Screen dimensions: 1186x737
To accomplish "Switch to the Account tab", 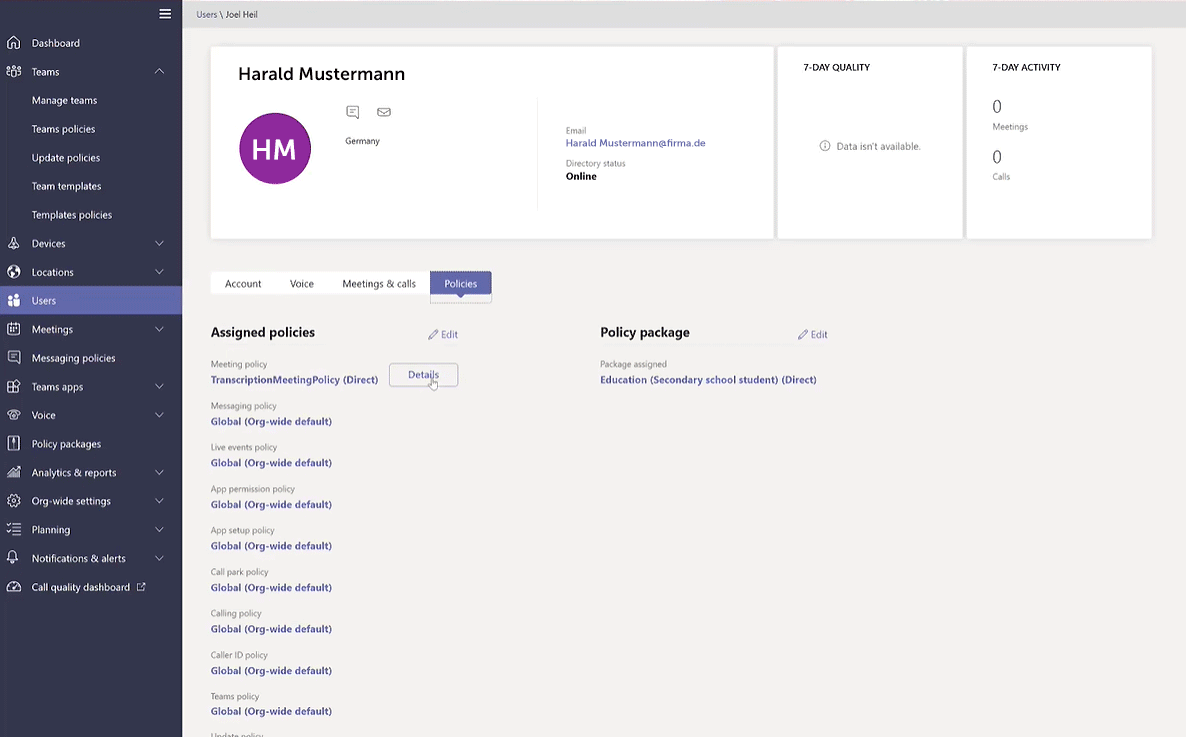I will 243,284.
